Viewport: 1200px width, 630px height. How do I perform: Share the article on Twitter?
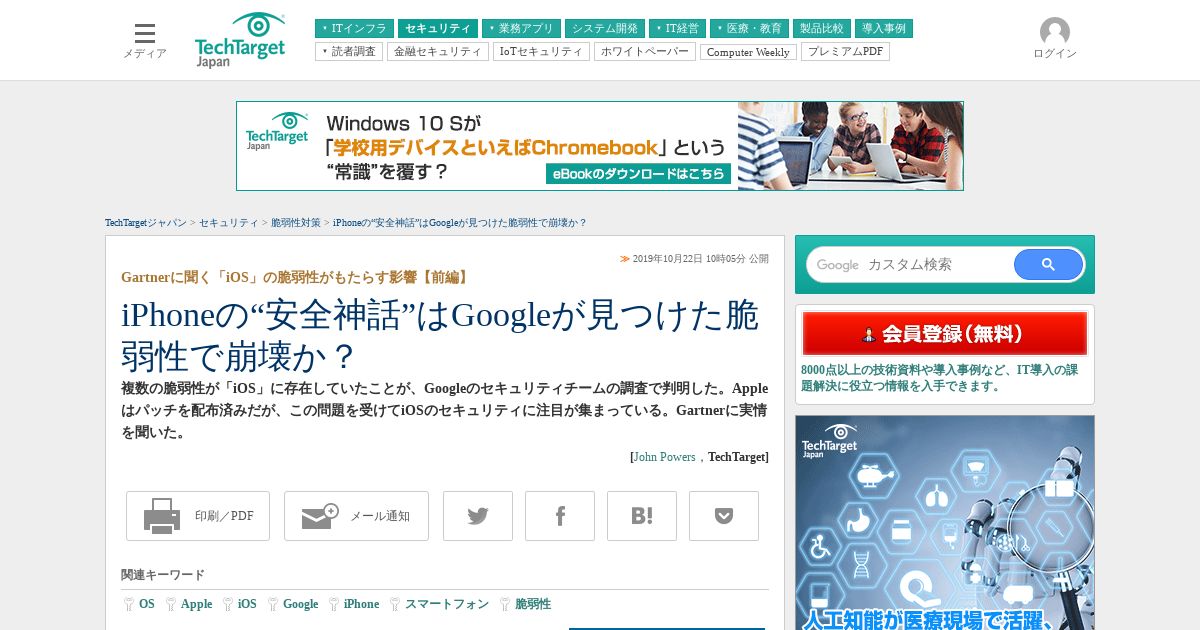click(x=478, y=516)
